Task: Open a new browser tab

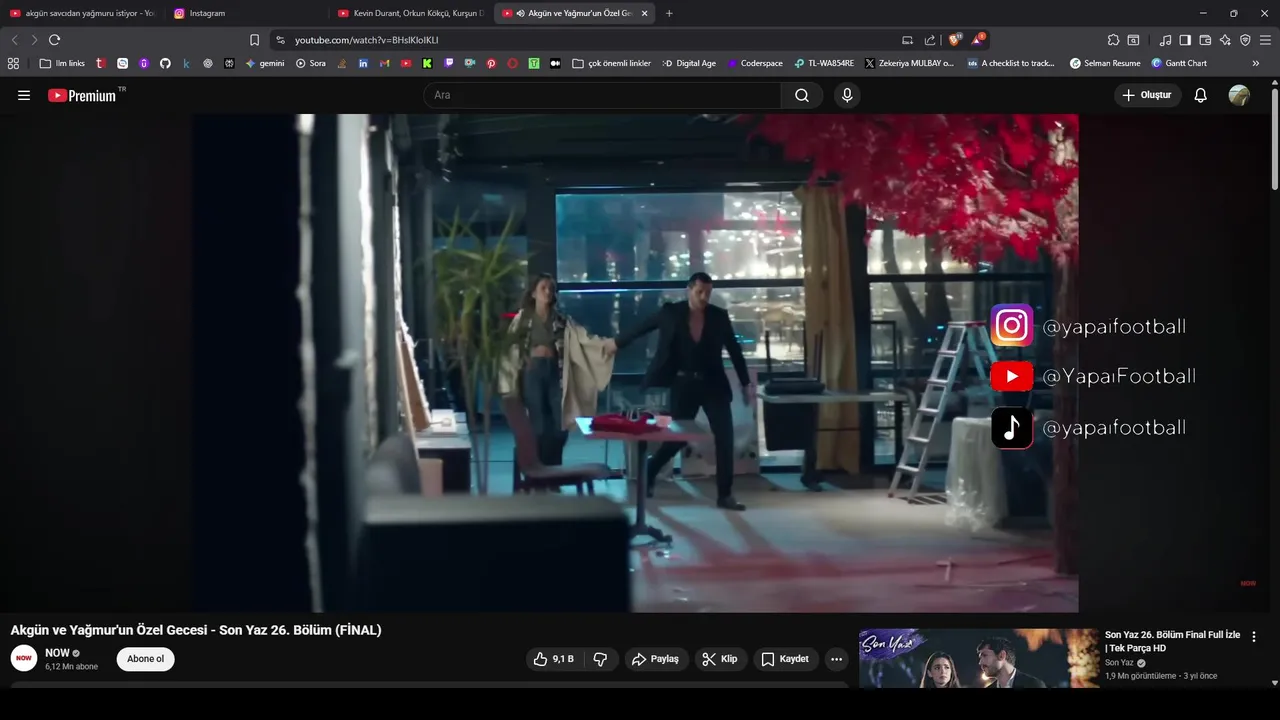Action: coord(669,13)
